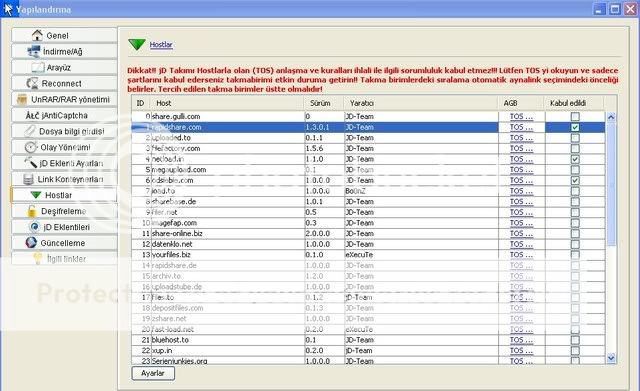Uncheck accepted checkbox for rapidshare.com
Screen dimensions: 640x391
[575, 127]
